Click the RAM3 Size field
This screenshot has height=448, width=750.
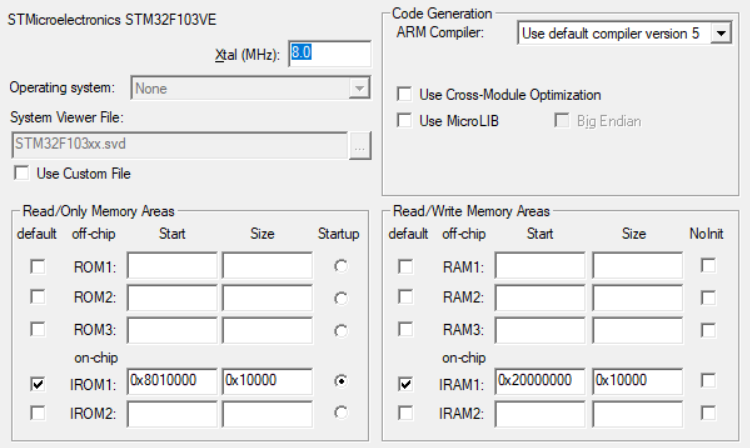pyautogui.click(x=638, y=330)
